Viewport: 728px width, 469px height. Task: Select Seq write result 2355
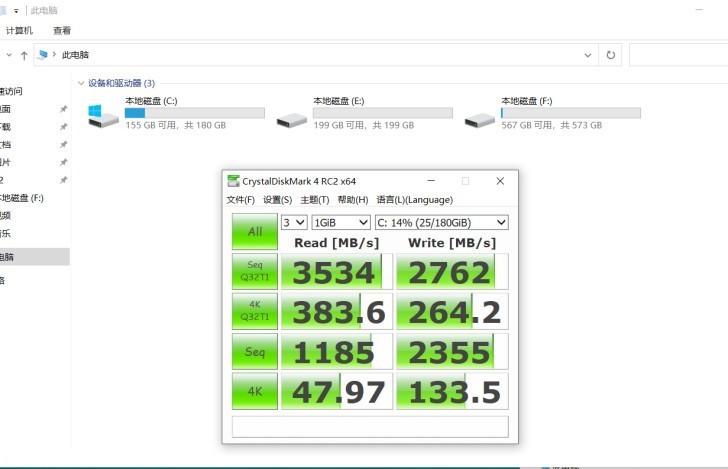click(452, 352)
